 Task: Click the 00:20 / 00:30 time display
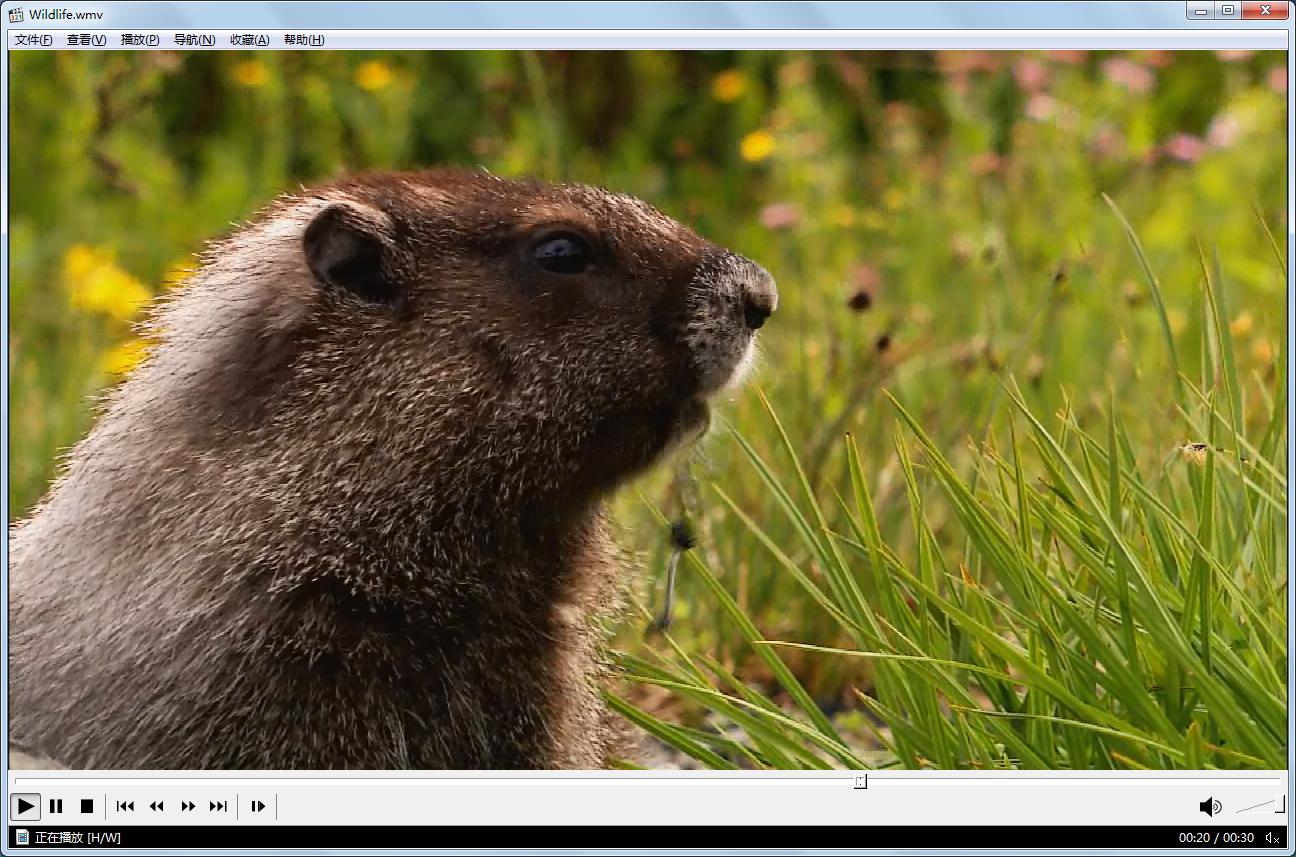coord(1216,837)
